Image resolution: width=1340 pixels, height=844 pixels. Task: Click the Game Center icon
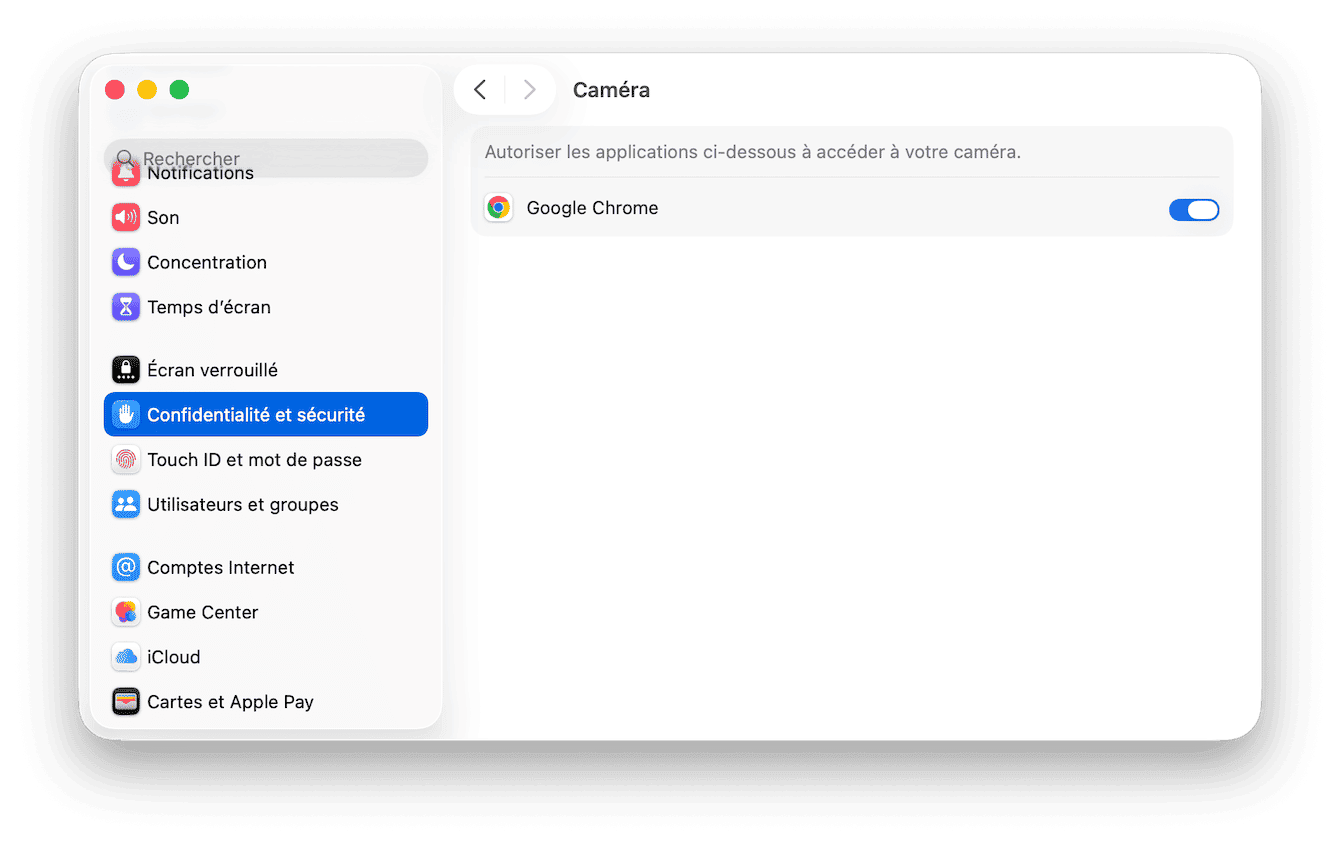(x=126, y=612)
